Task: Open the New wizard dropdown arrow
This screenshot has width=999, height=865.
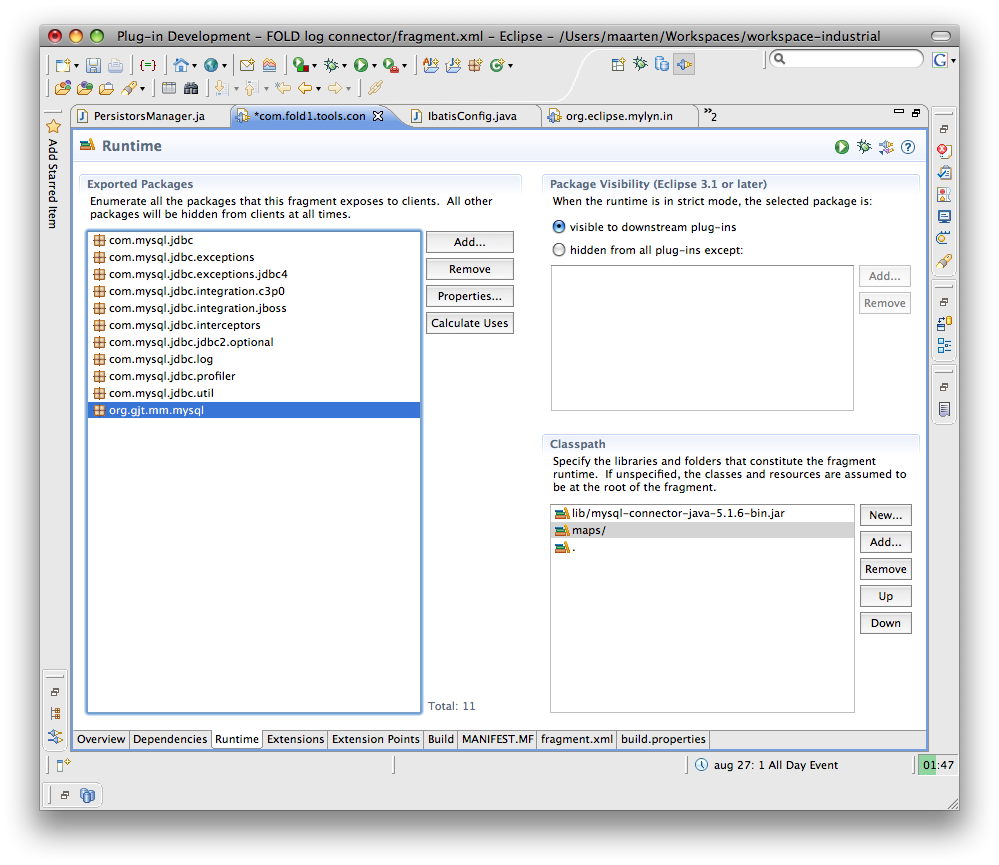Action: [76, 66]
